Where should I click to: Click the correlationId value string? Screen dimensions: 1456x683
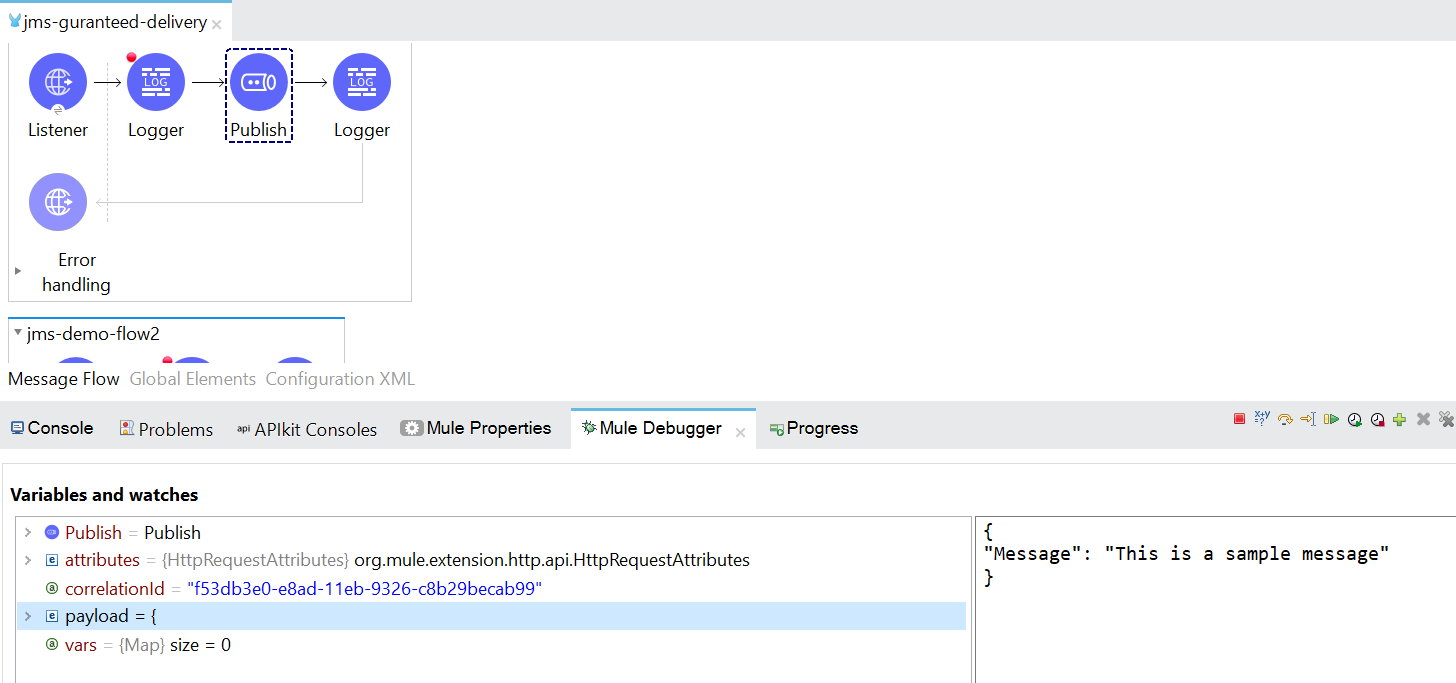point(364,589)
